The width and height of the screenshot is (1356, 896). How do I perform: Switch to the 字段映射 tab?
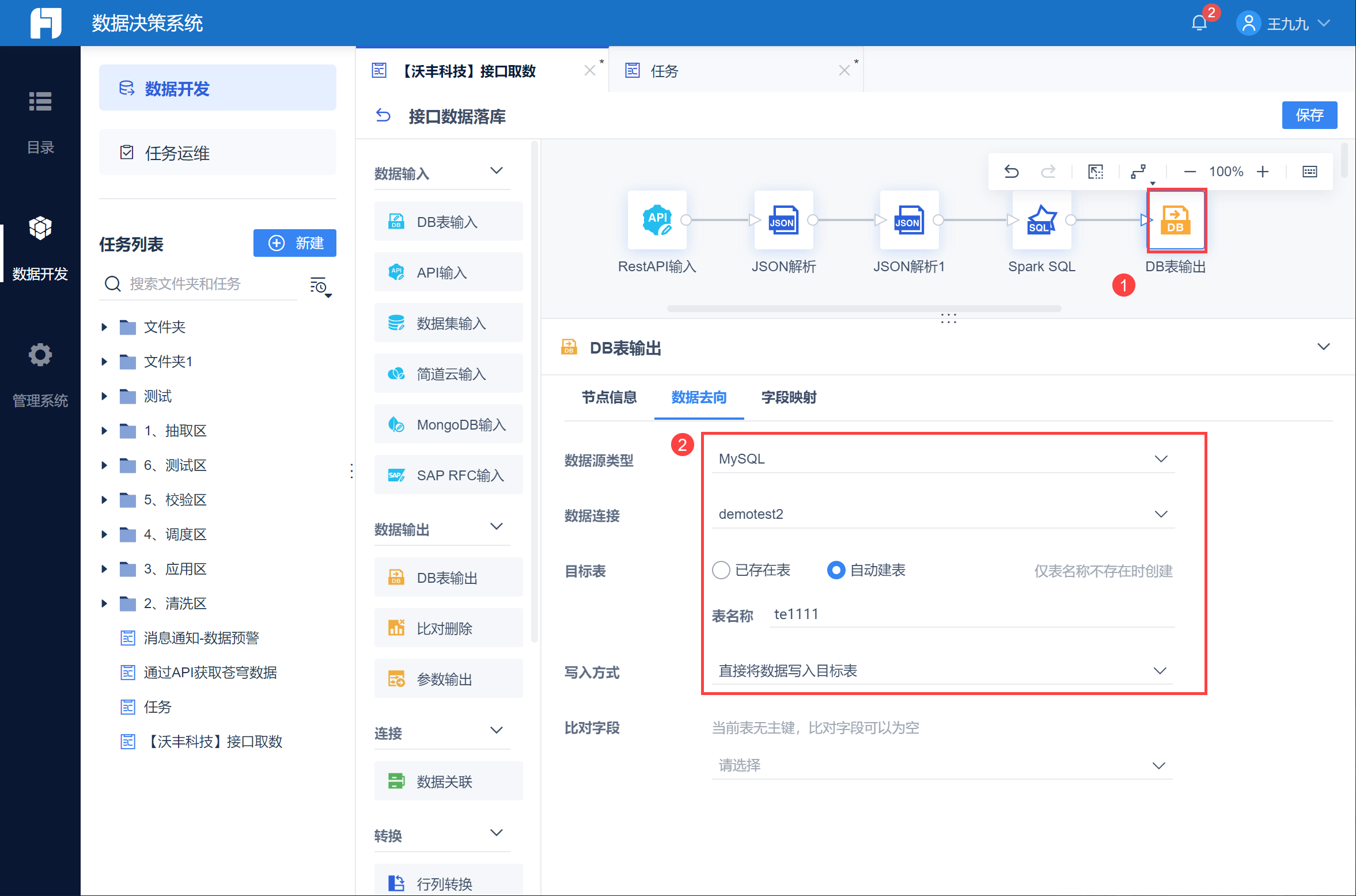(x=789, y=397)
